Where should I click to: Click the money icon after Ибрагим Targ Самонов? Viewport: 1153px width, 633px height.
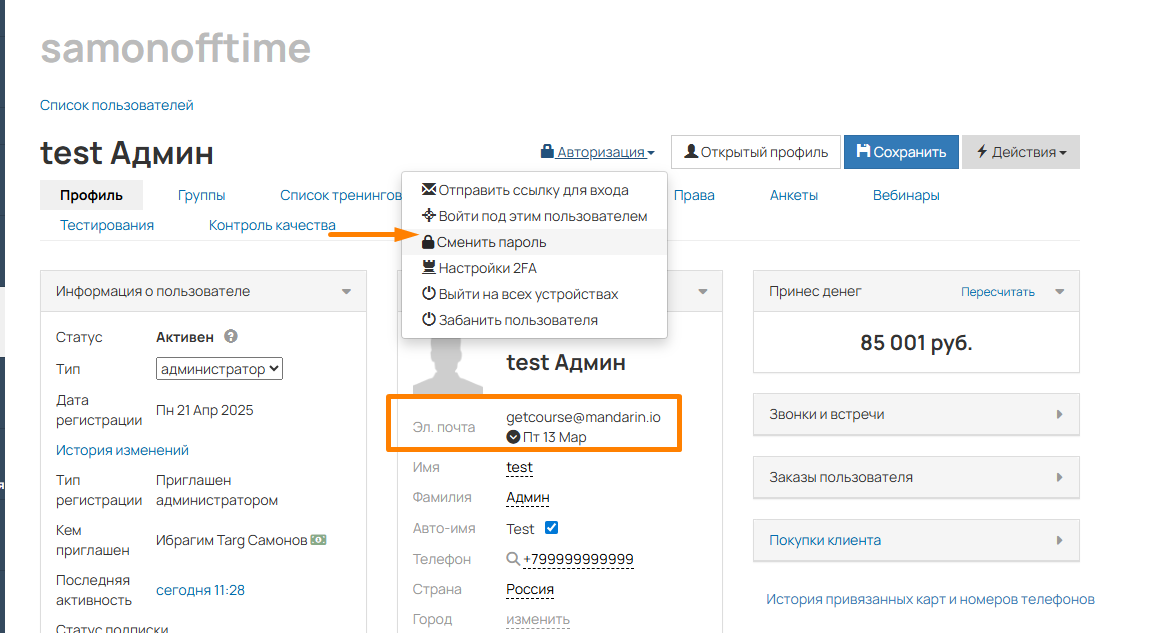[x=318, y=540]
